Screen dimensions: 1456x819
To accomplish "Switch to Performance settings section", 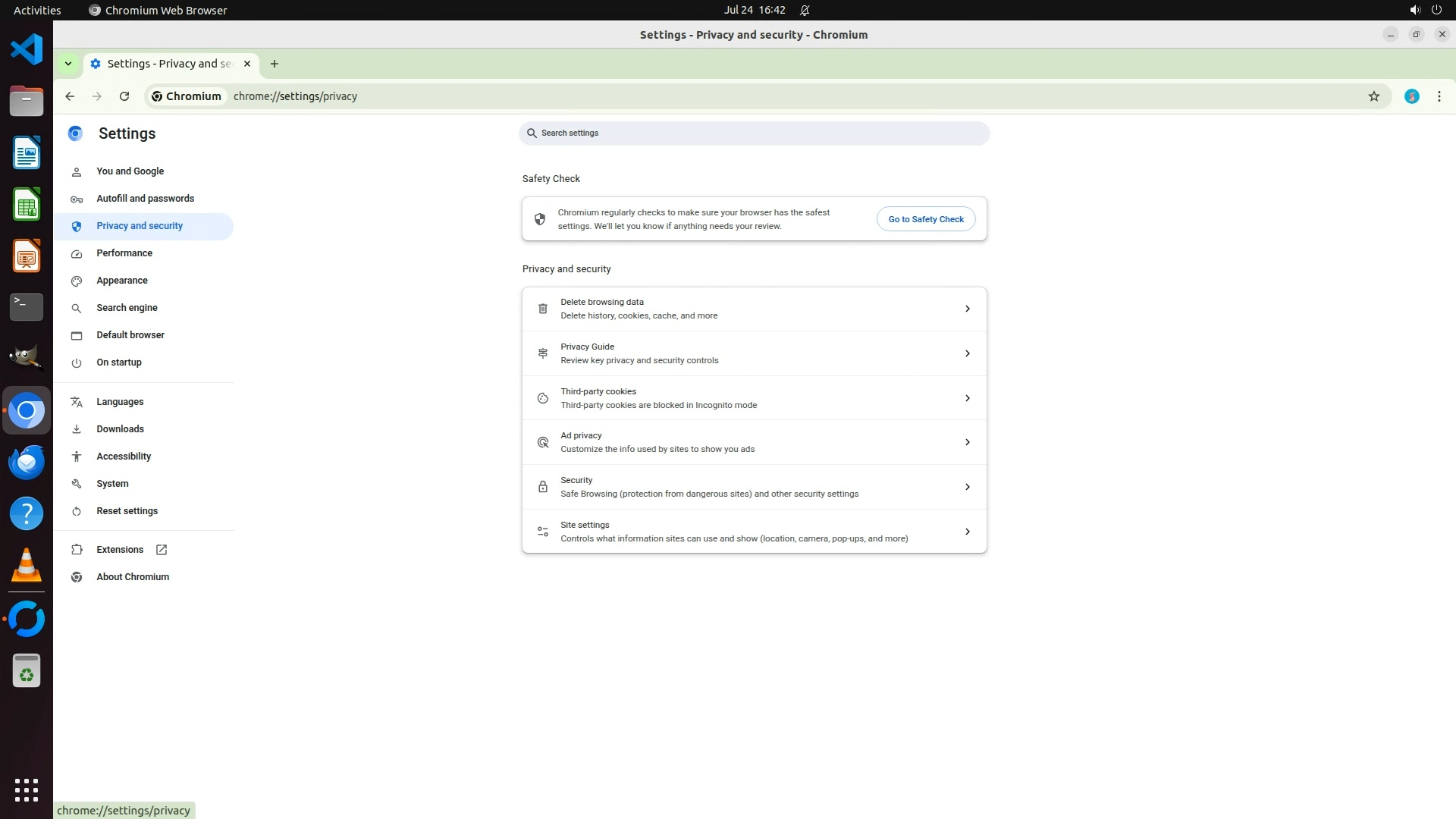I will [x=124, y=253].
